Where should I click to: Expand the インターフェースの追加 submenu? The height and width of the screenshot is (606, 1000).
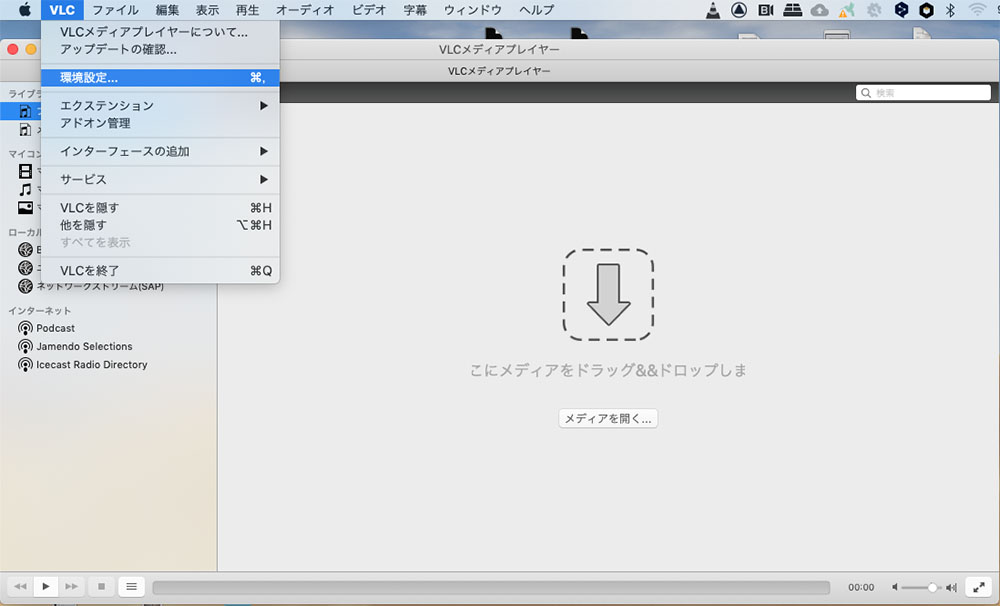point(160,151)
